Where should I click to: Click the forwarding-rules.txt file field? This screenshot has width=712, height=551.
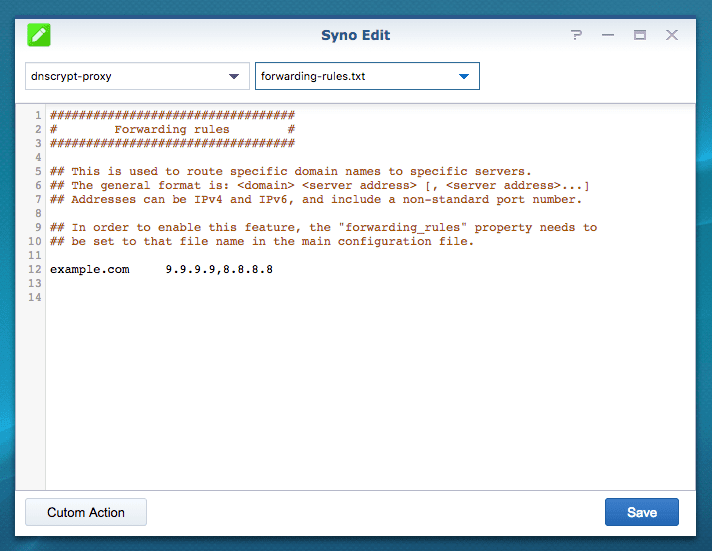pyautogui.click(x=367, y=76)
